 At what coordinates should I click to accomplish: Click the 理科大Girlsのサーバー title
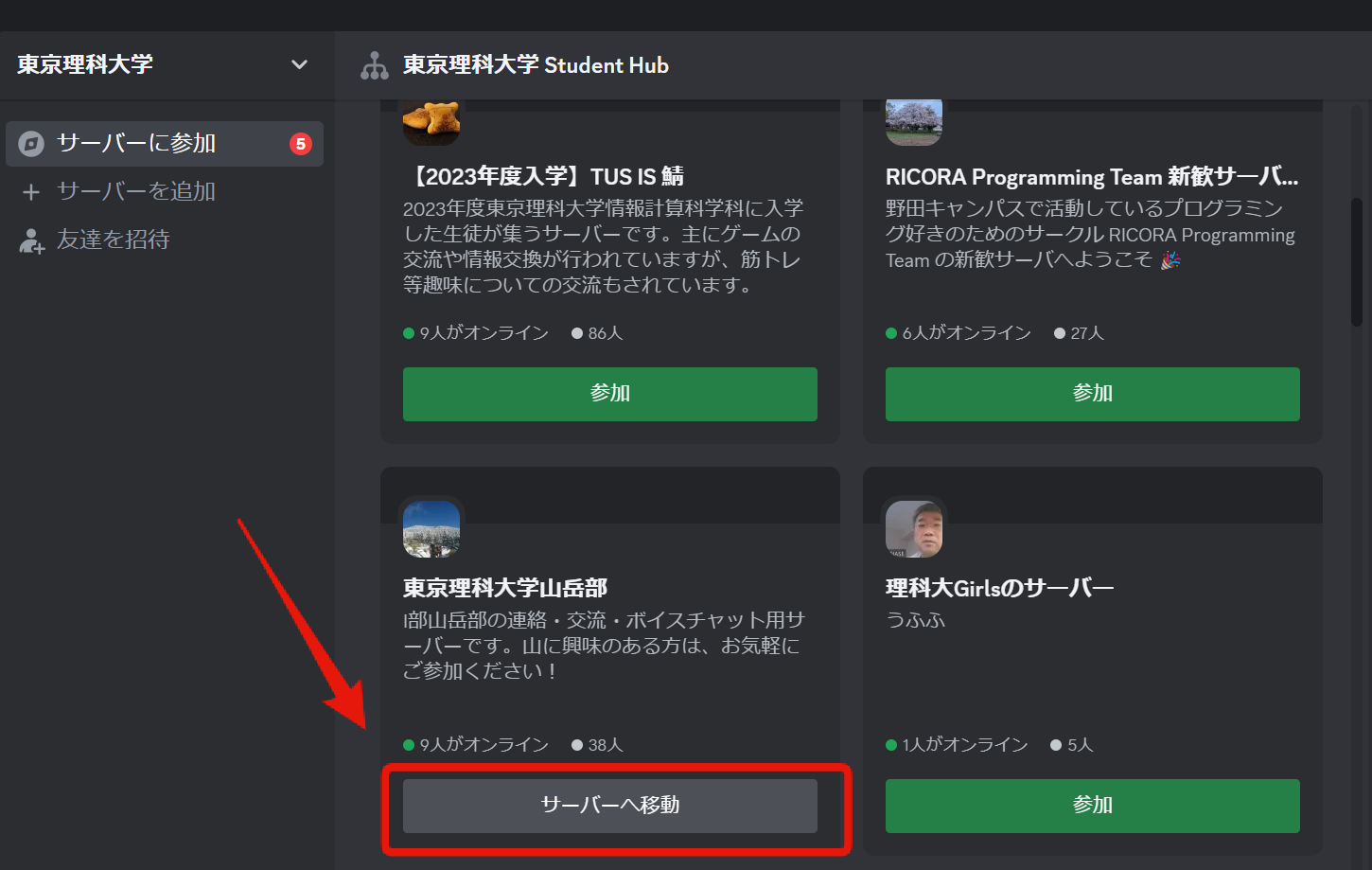[x=999, y=588]
